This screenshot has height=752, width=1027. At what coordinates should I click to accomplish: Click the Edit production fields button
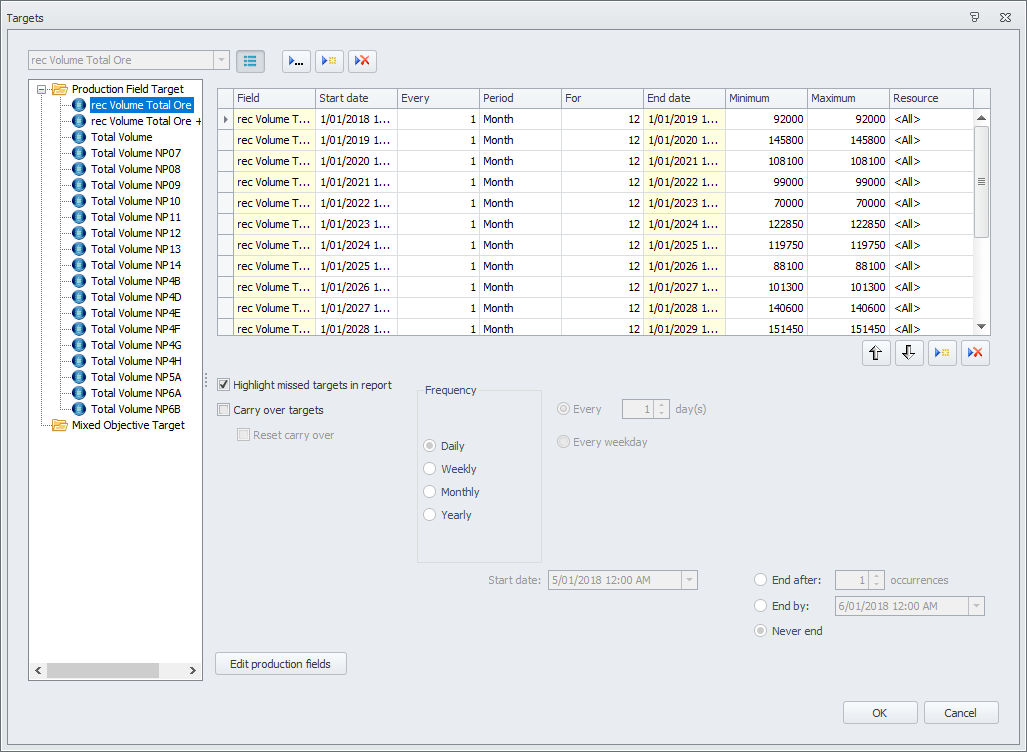pyautogui.click(x=280, y=663)
